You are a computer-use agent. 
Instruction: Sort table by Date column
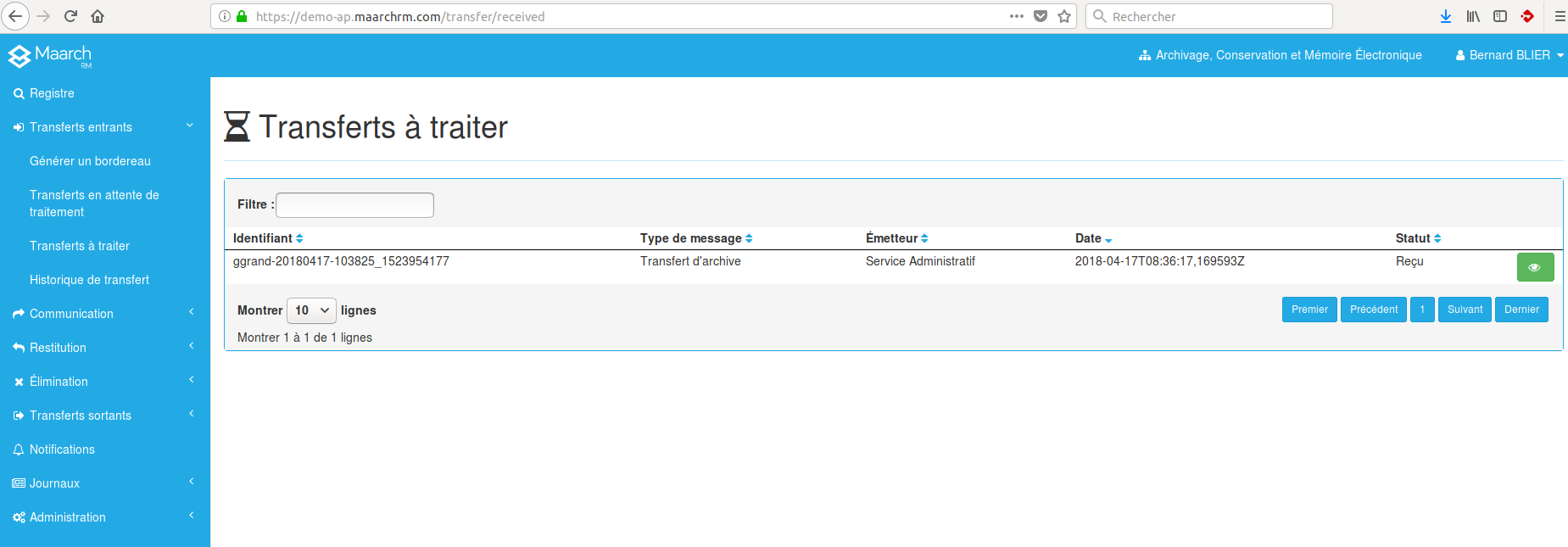[x=1093, y=238]
